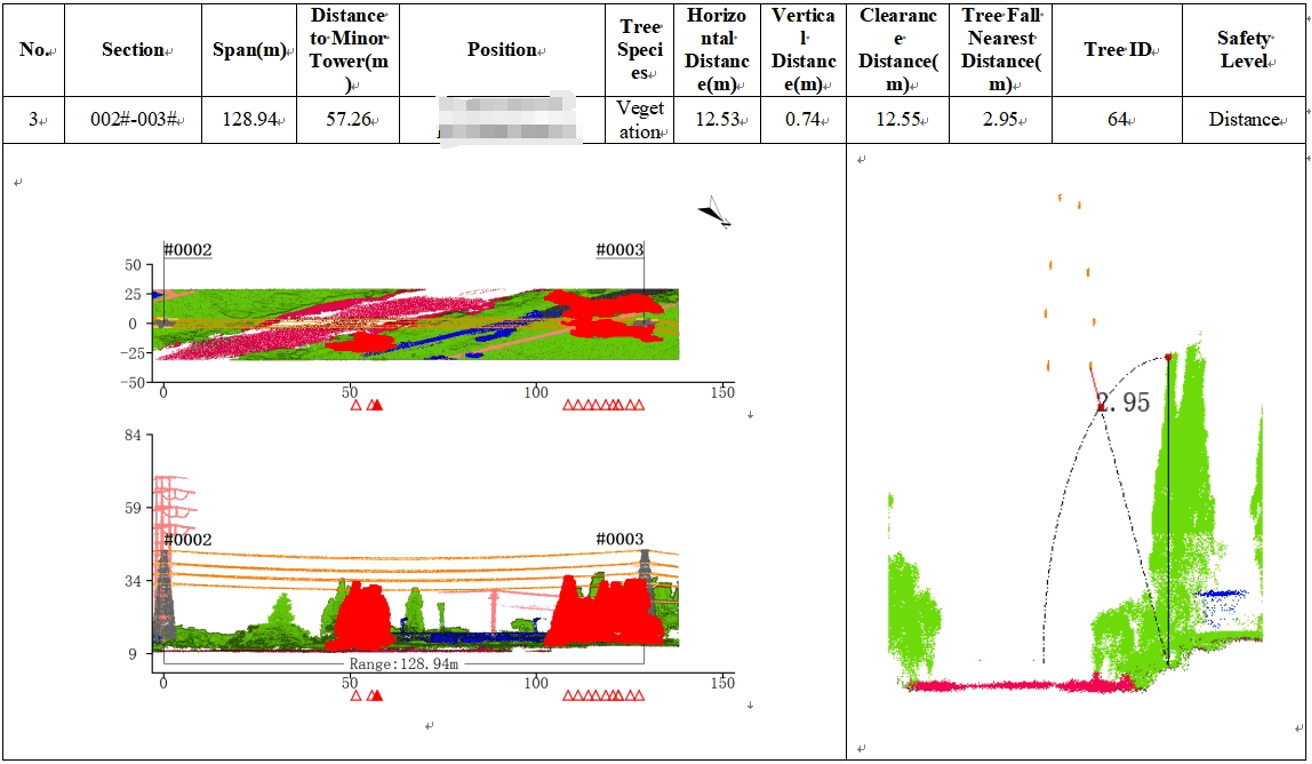The height and width of the screenshot is (764, 1312).
Task: Select the Range:128.94m dimension label
Action: click(x=403, y=663)
